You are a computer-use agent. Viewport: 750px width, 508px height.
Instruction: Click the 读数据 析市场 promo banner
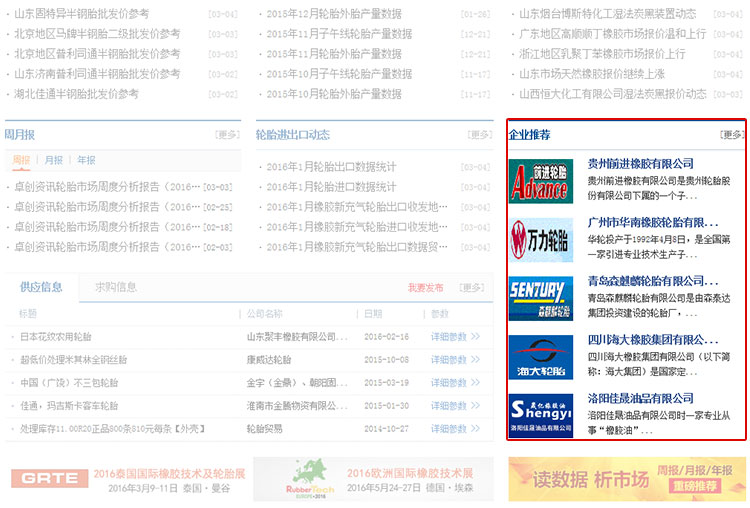pyautogui.click(x=625, y=479)
